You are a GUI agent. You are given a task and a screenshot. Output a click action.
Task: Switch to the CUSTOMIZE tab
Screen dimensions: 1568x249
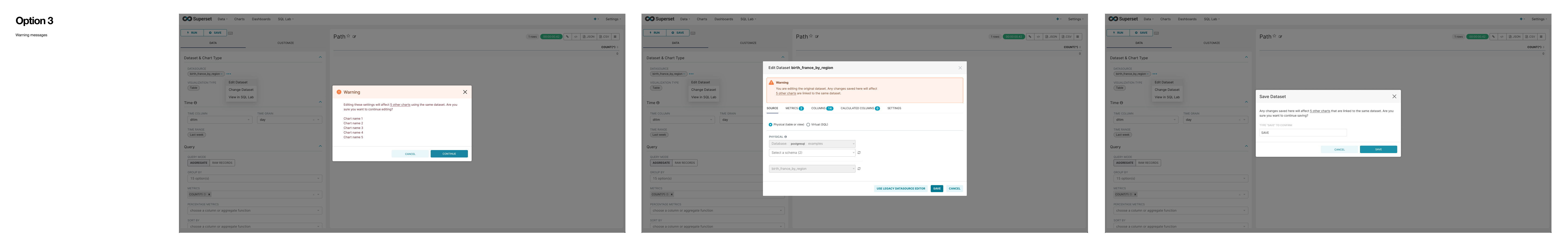point(286,43)
